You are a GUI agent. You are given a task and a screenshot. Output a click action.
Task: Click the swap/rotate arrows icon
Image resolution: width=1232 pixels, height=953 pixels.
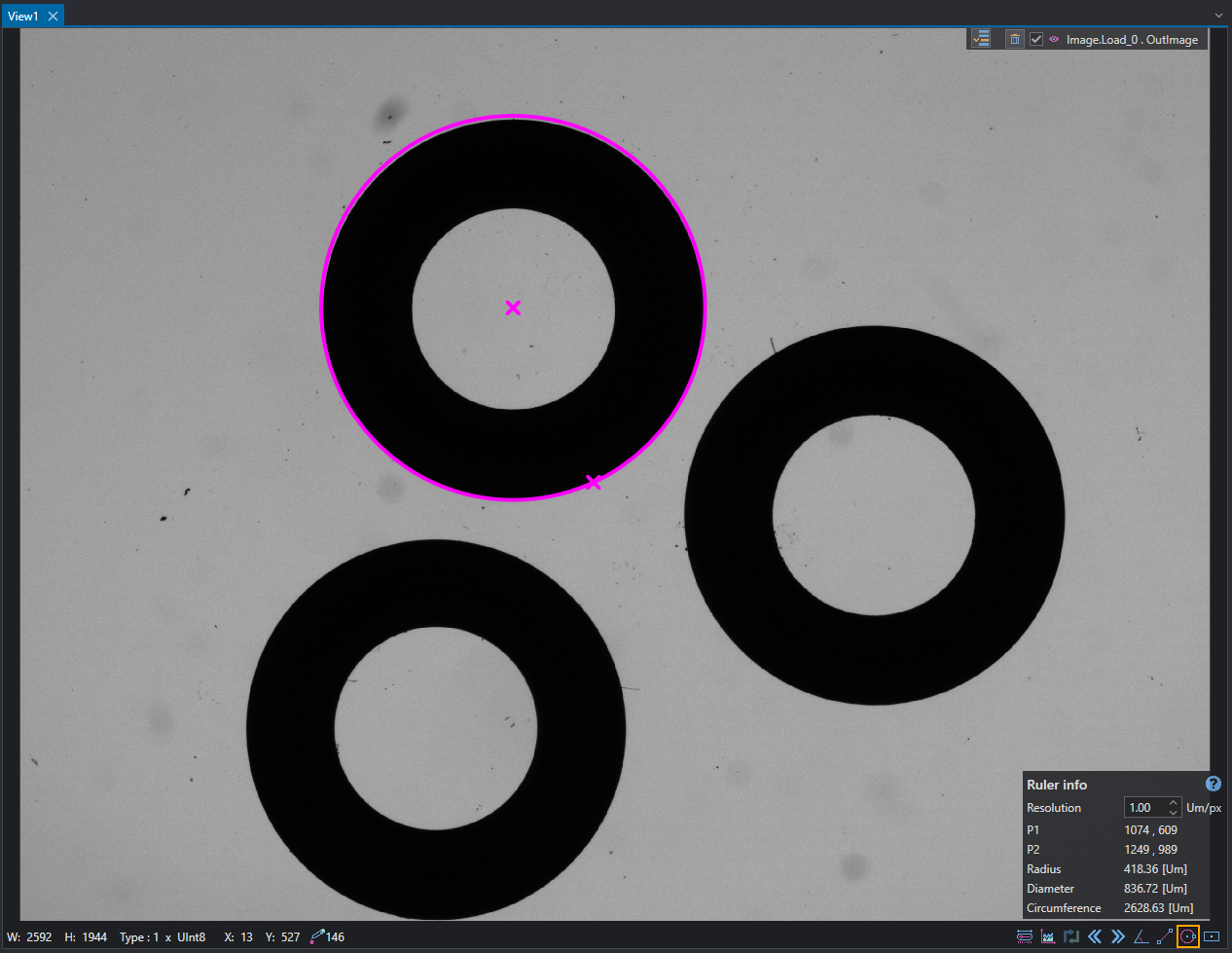click(1071, 936)
